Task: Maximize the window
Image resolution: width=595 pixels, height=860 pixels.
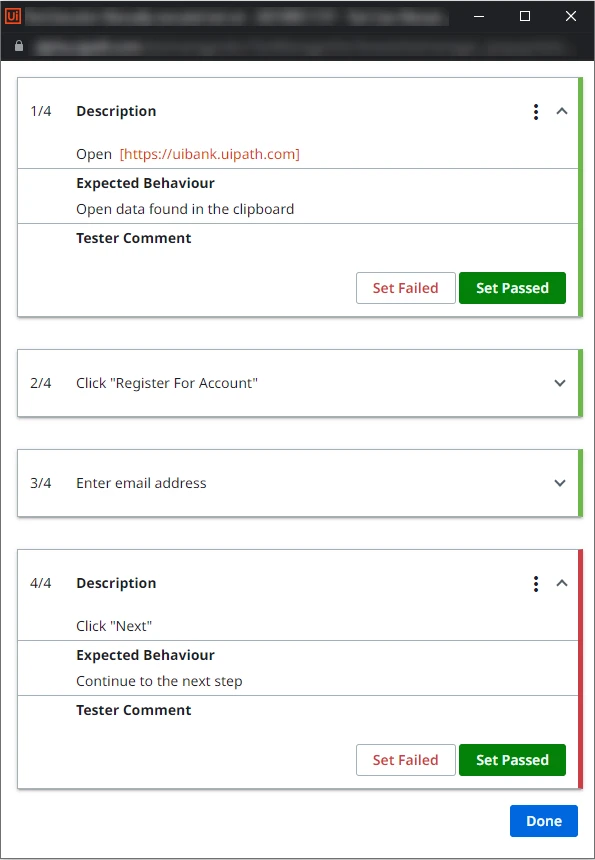Action: [525, 16]
